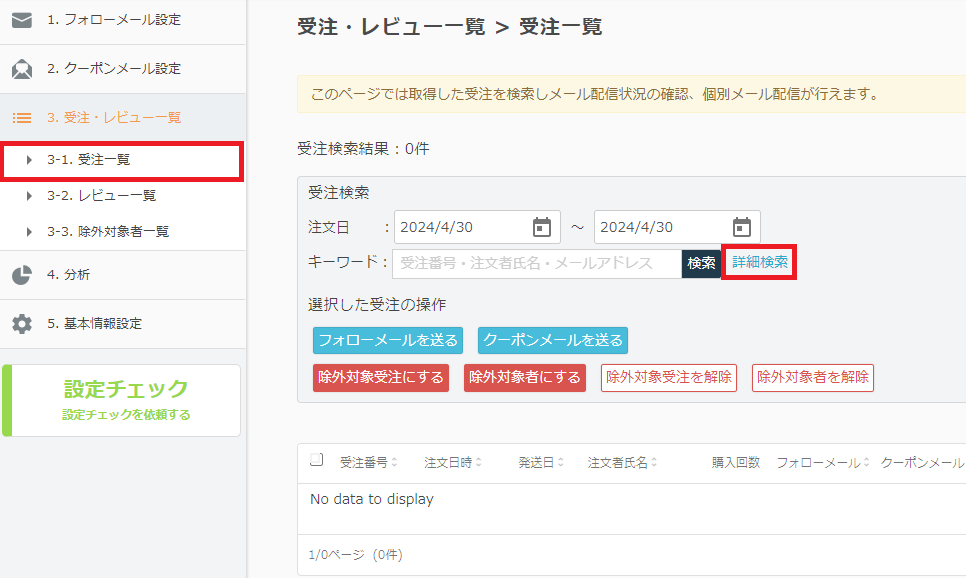Expand the 3-3. 除外対象者一覧 arrow
The image size is (966, 578).
[x=30, y=232]
